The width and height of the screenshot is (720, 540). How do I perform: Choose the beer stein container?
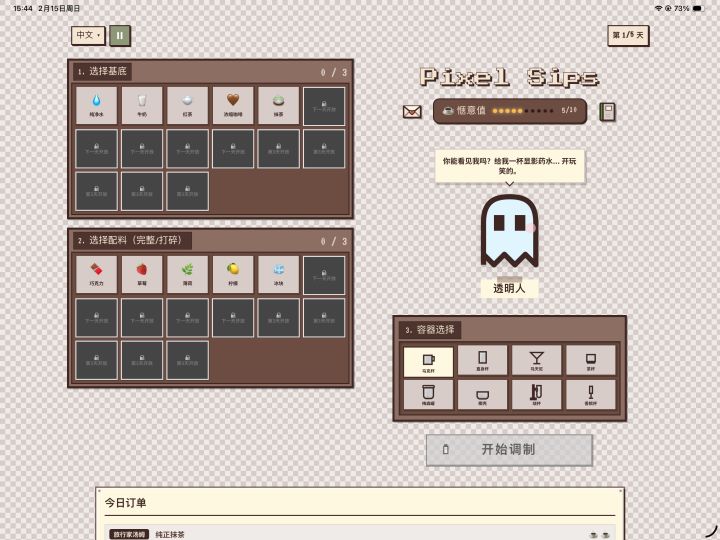coord(536,394)
